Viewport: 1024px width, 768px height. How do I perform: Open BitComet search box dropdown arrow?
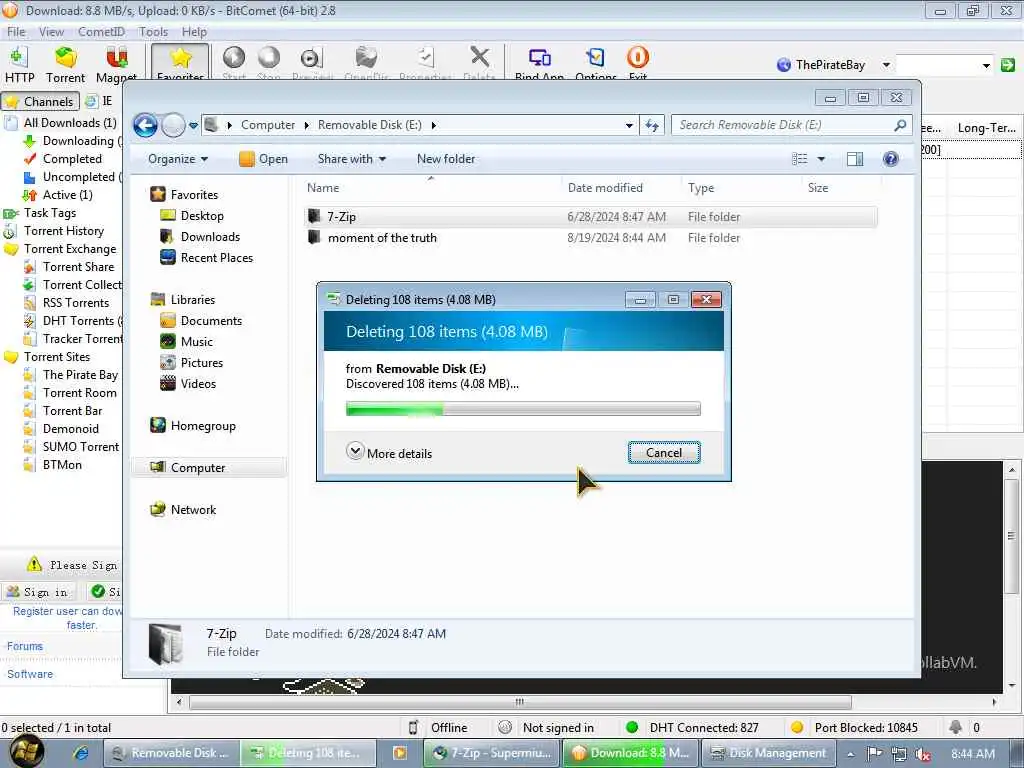tap(985, 65)
